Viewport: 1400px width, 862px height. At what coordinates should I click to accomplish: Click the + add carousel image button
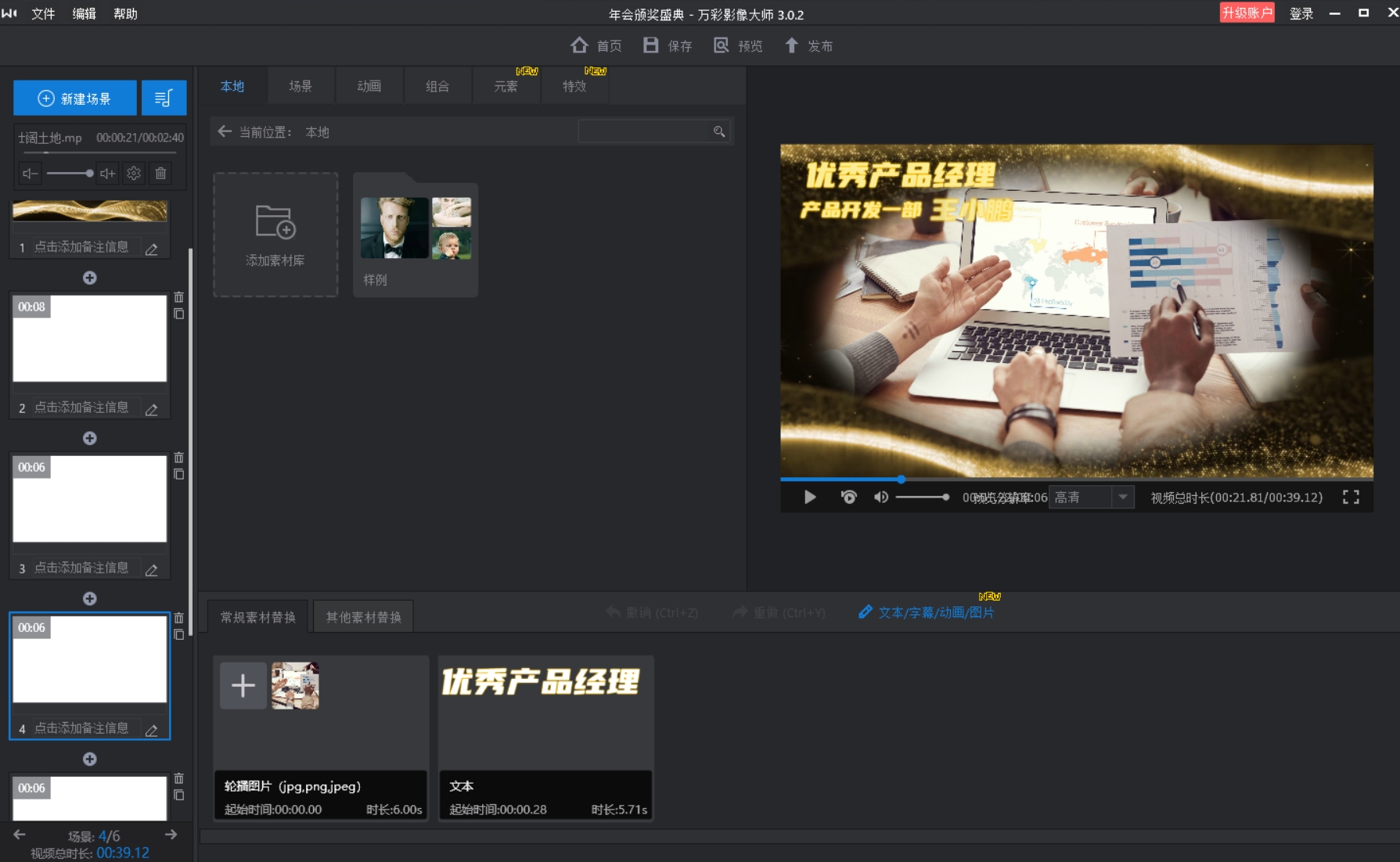tap(243, 686)
